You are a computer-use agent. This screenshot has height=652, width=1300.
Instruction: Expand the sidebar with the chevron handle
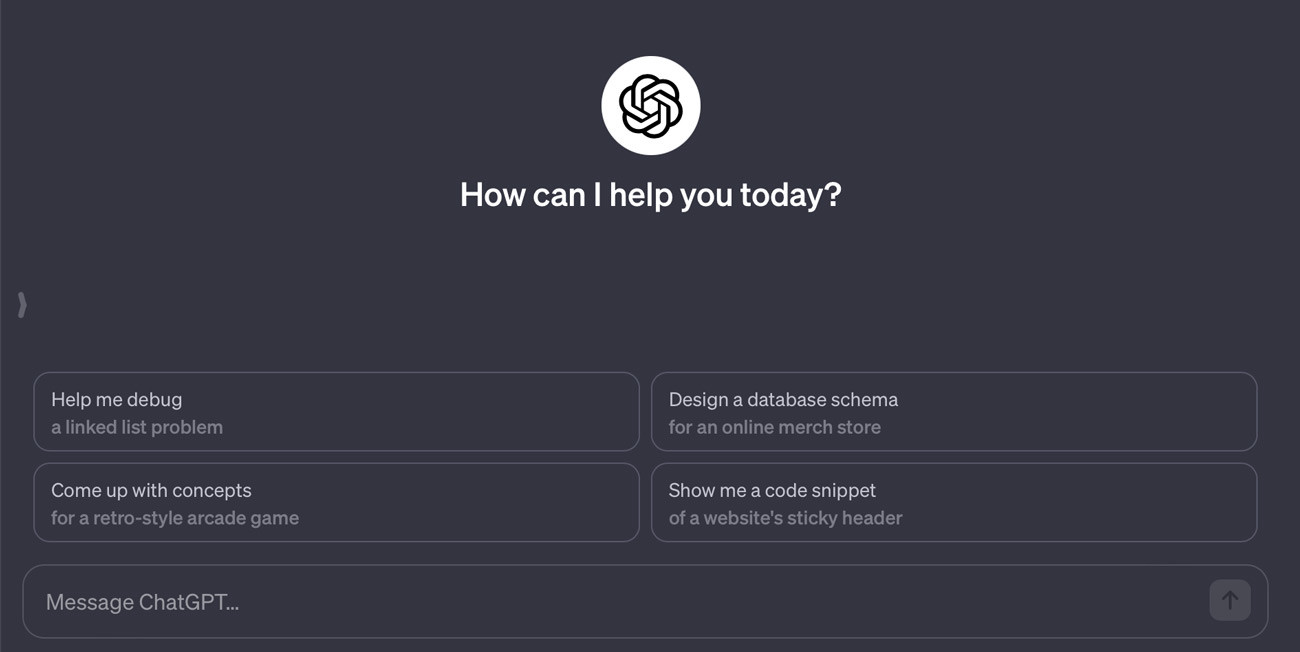(22, 305)
